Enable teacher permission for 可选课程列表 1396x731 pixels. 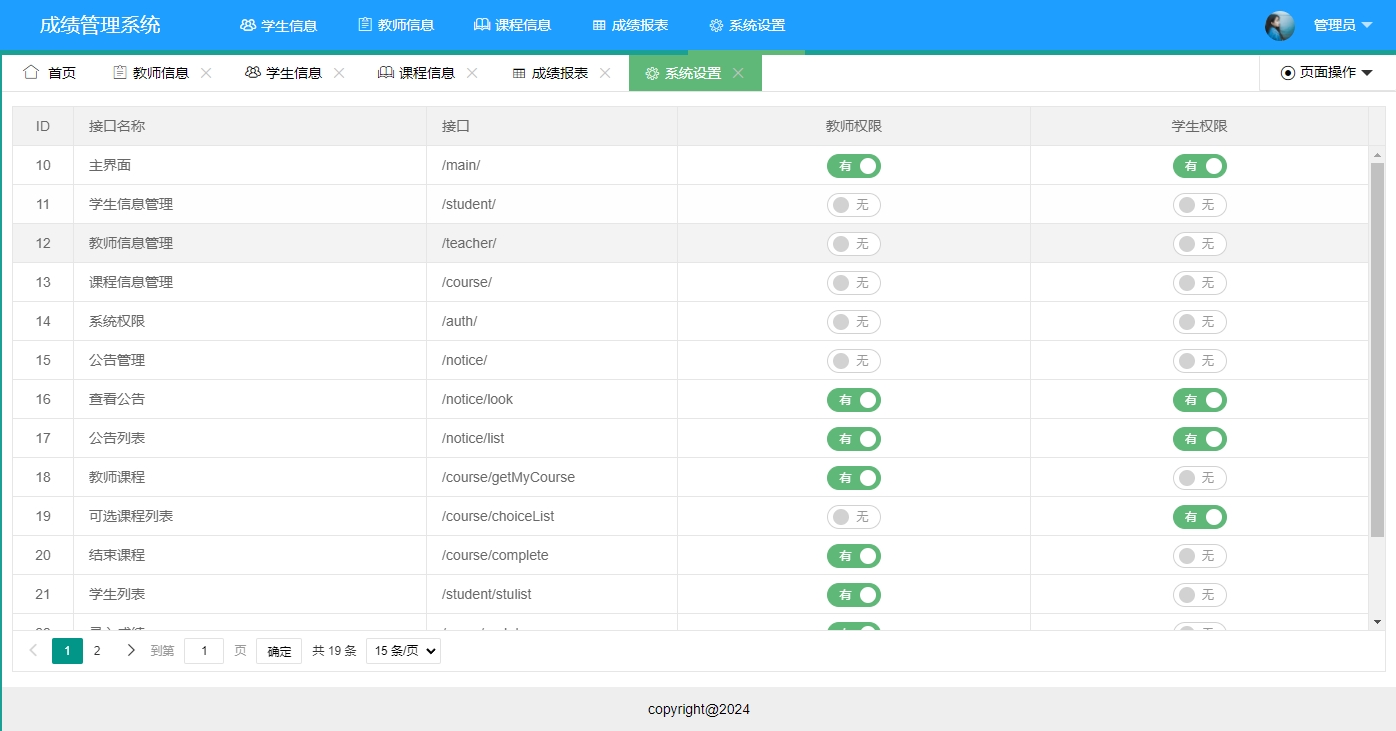(x=854, y=517)
